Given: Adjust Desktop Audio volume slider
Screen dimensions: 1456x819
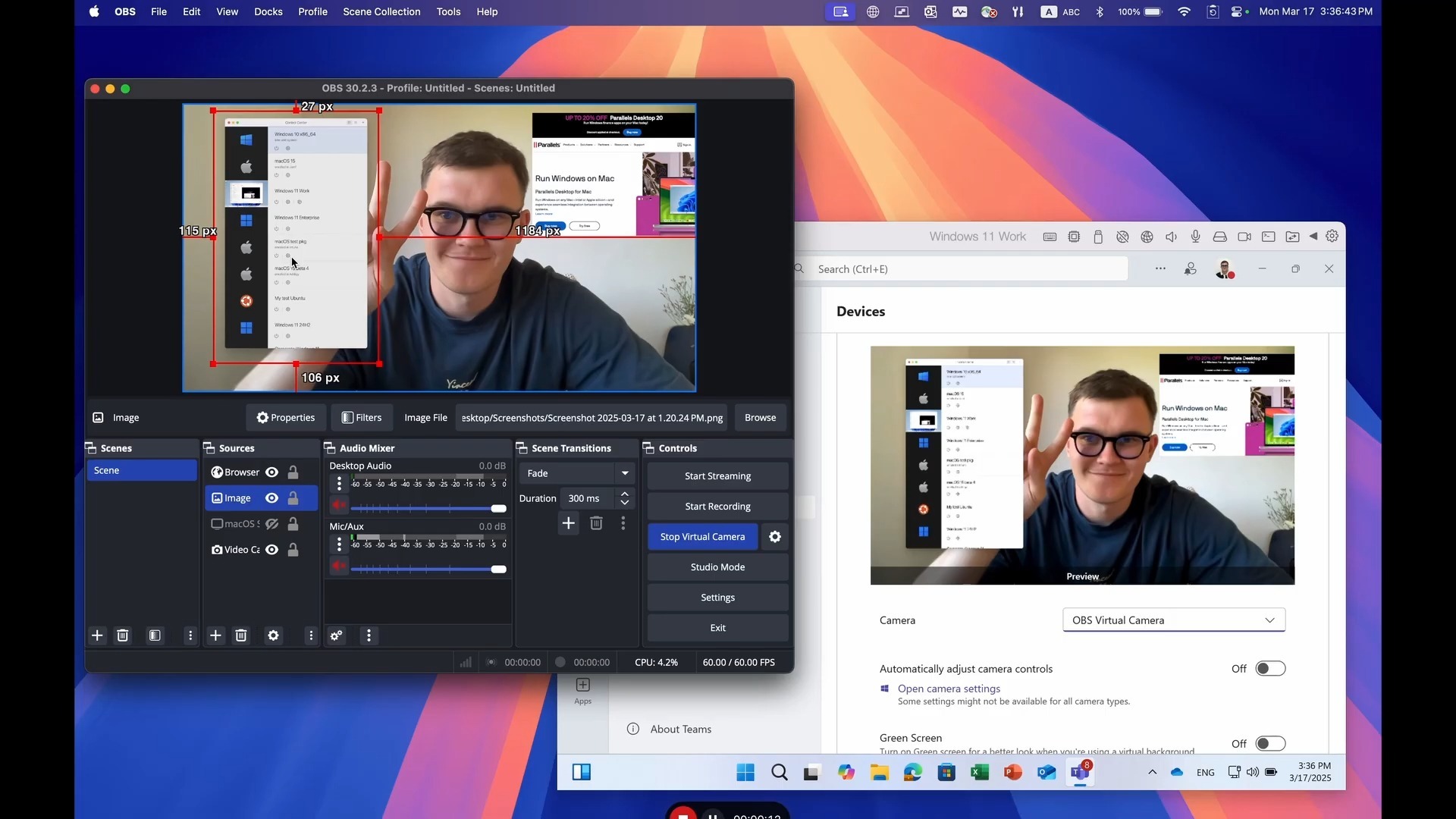Looking at the screenshot, I should pos(428,508).
